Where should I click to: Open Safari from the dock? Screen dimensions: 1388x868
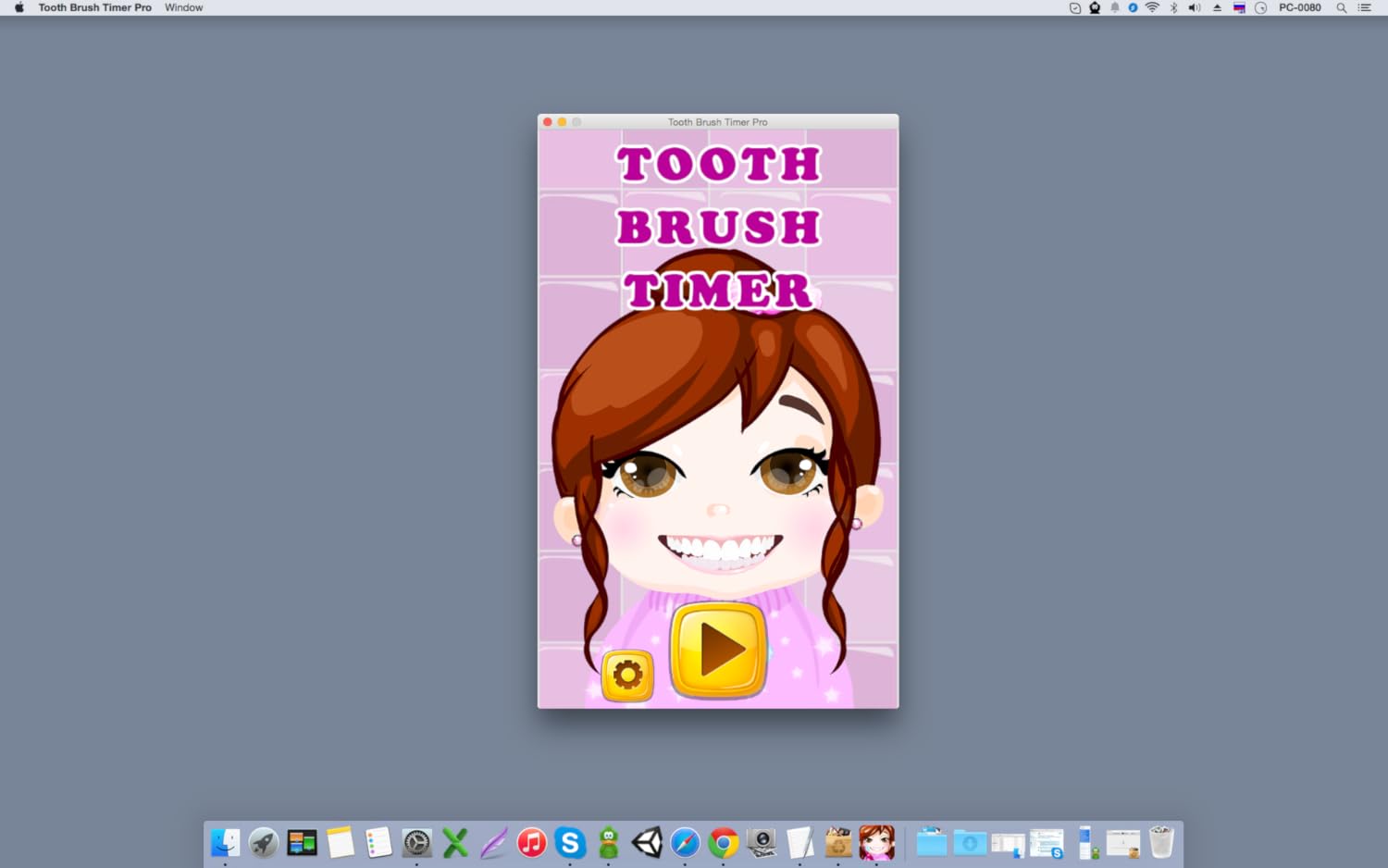coord(685,843)
